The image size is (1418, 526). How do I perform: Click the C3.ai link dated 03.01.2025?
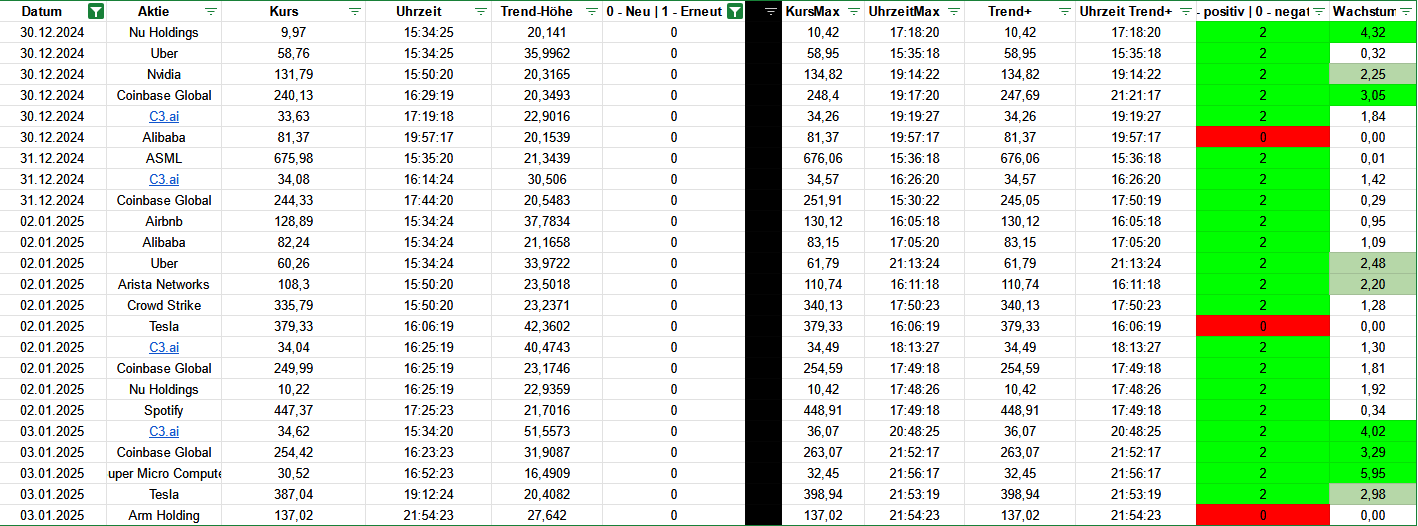[x=164, y=431]
